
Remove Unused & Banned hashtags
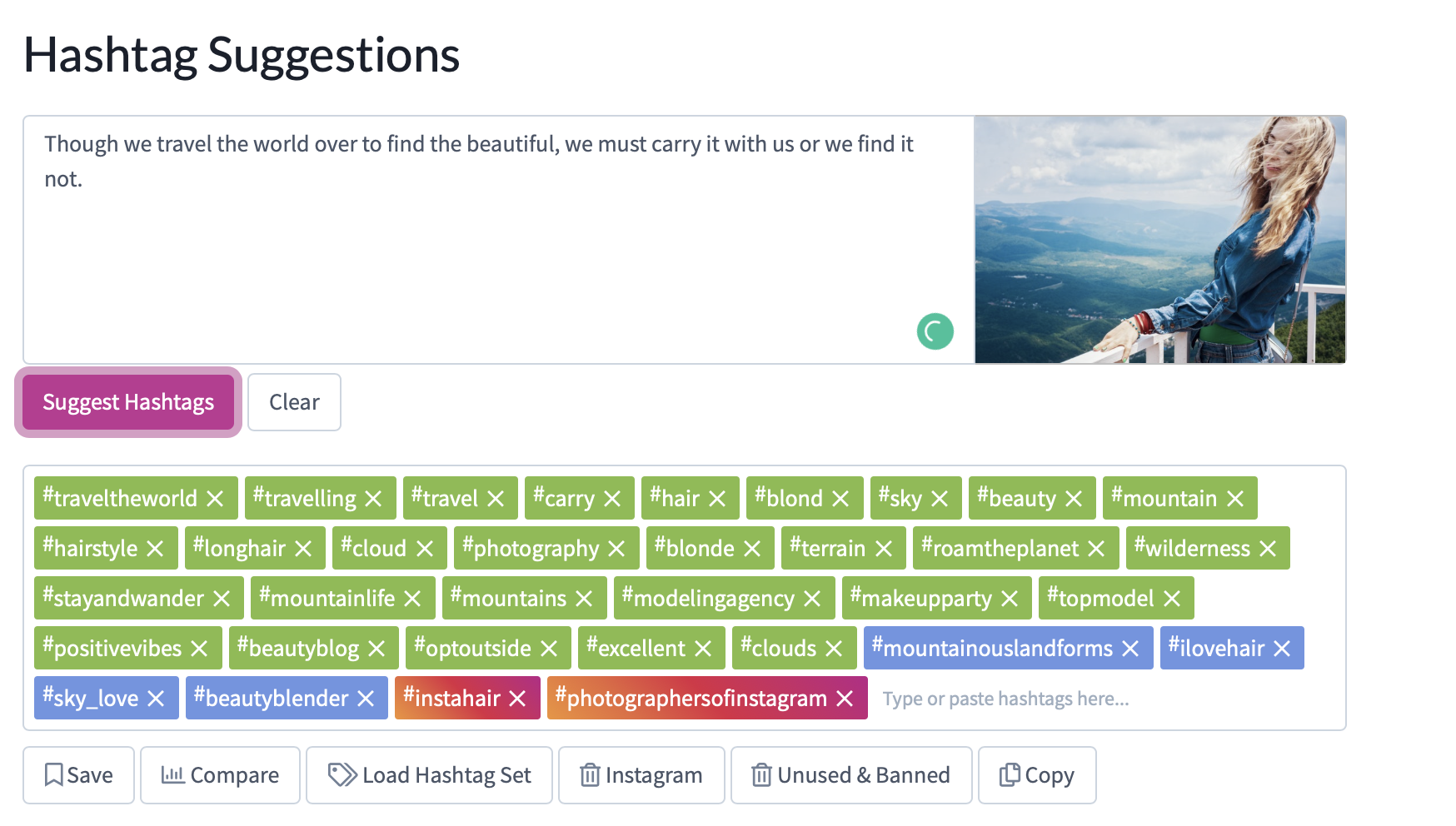(851, 775)
